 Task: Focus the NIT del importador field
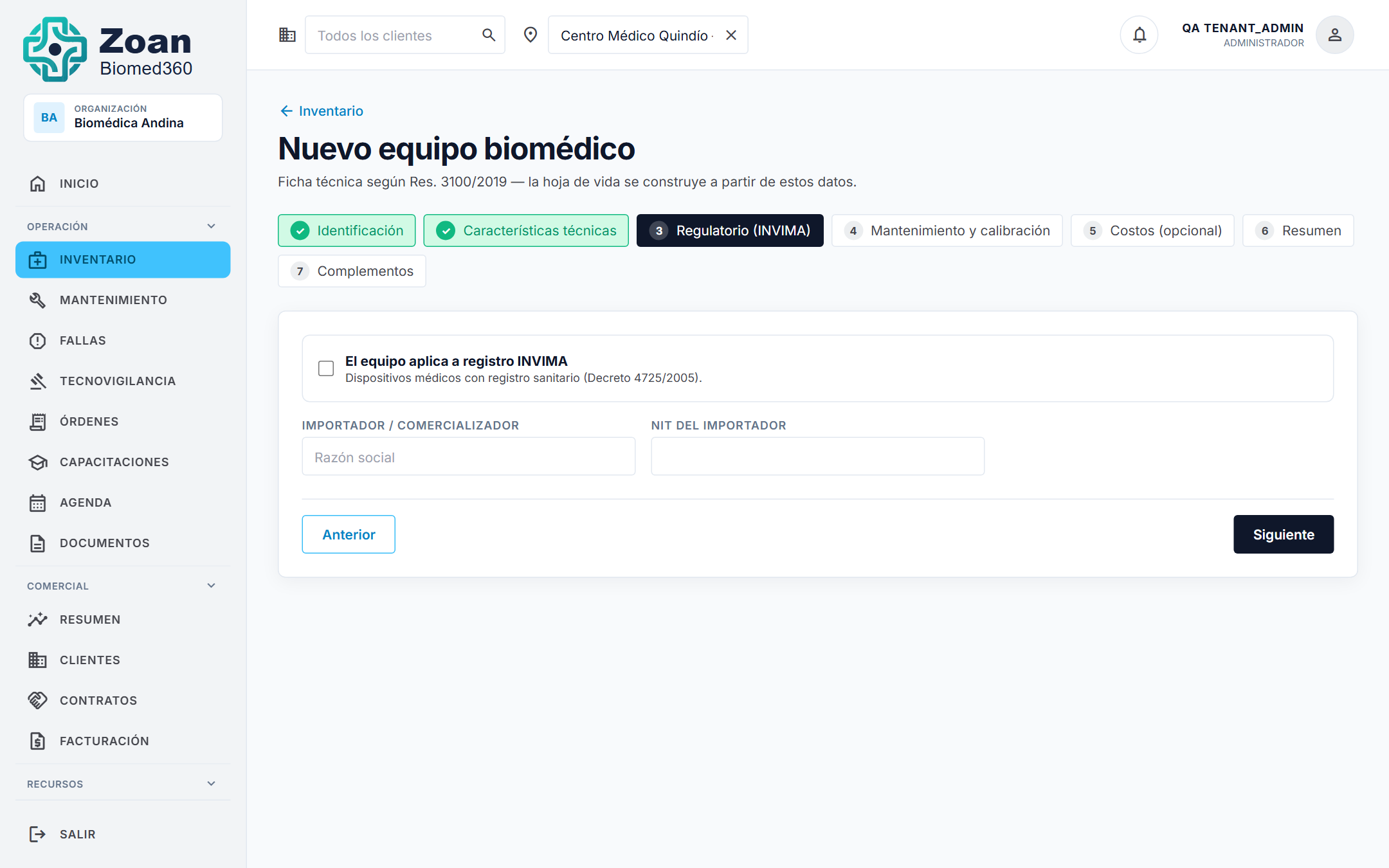[818, 457]
